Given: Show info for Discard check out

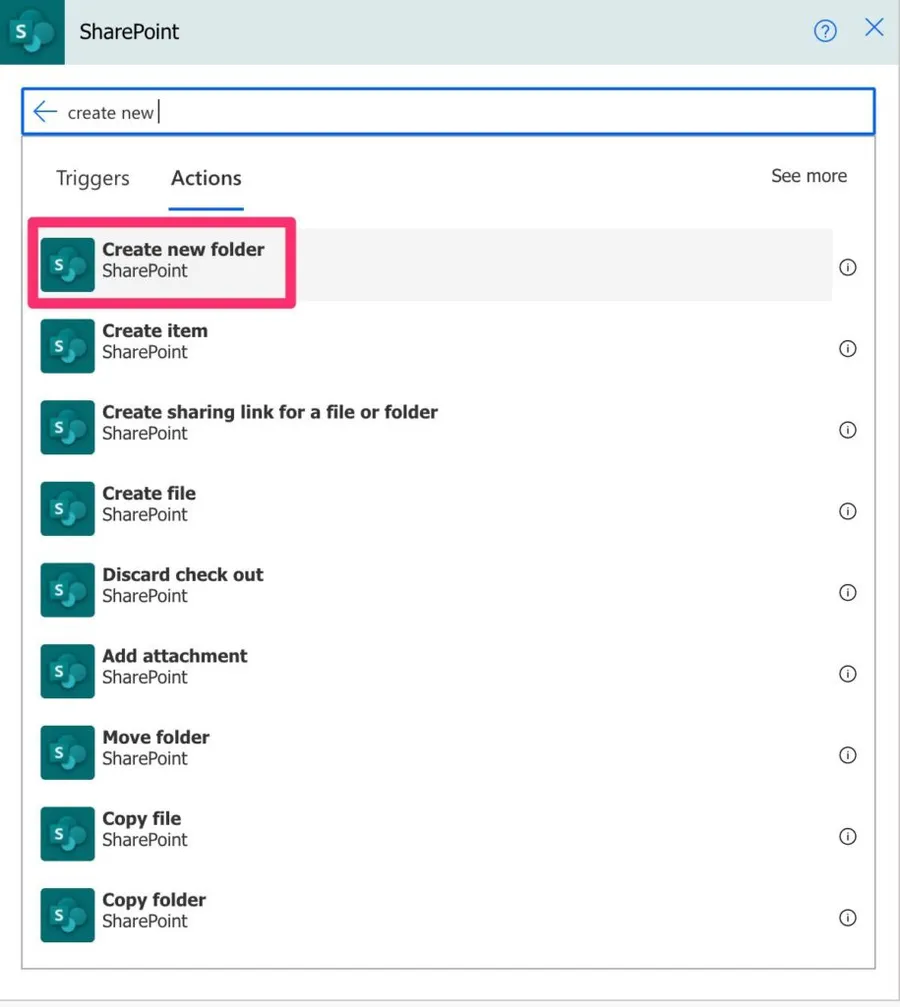Looking at the screenshot, I should (x=848, y=593).
